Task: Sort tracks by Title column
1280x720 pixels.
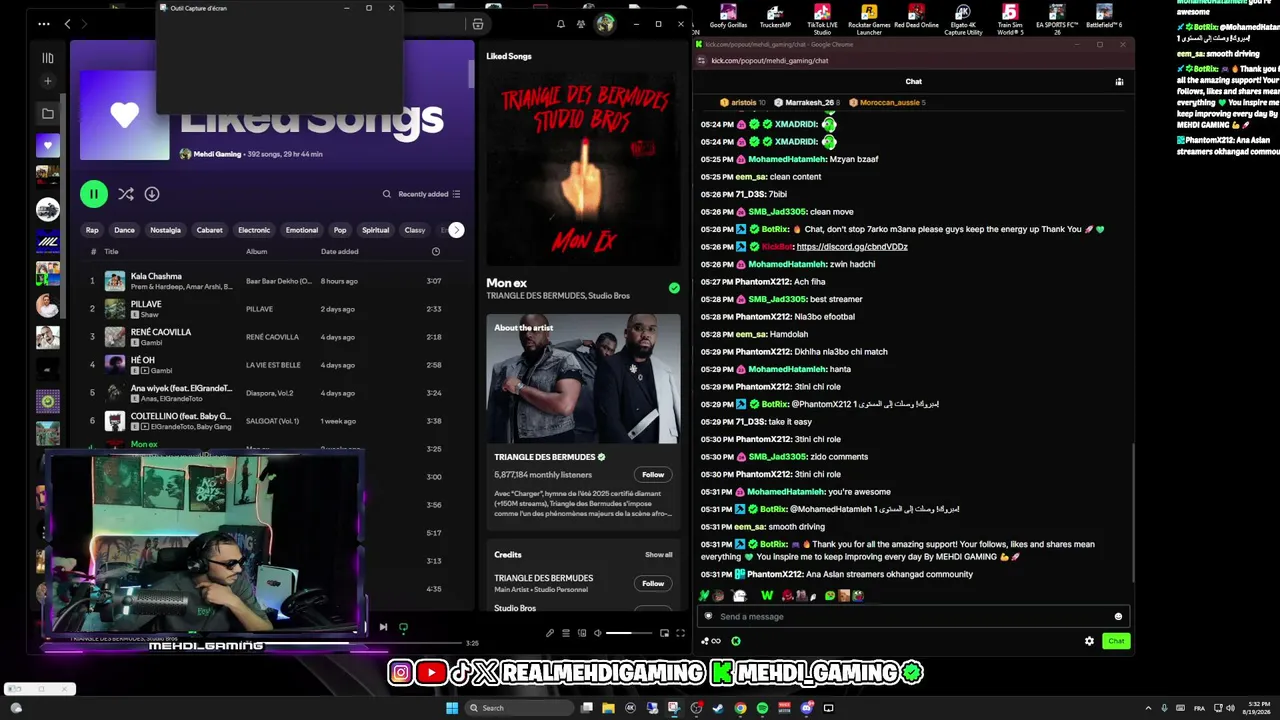Action: click(111, 252)
